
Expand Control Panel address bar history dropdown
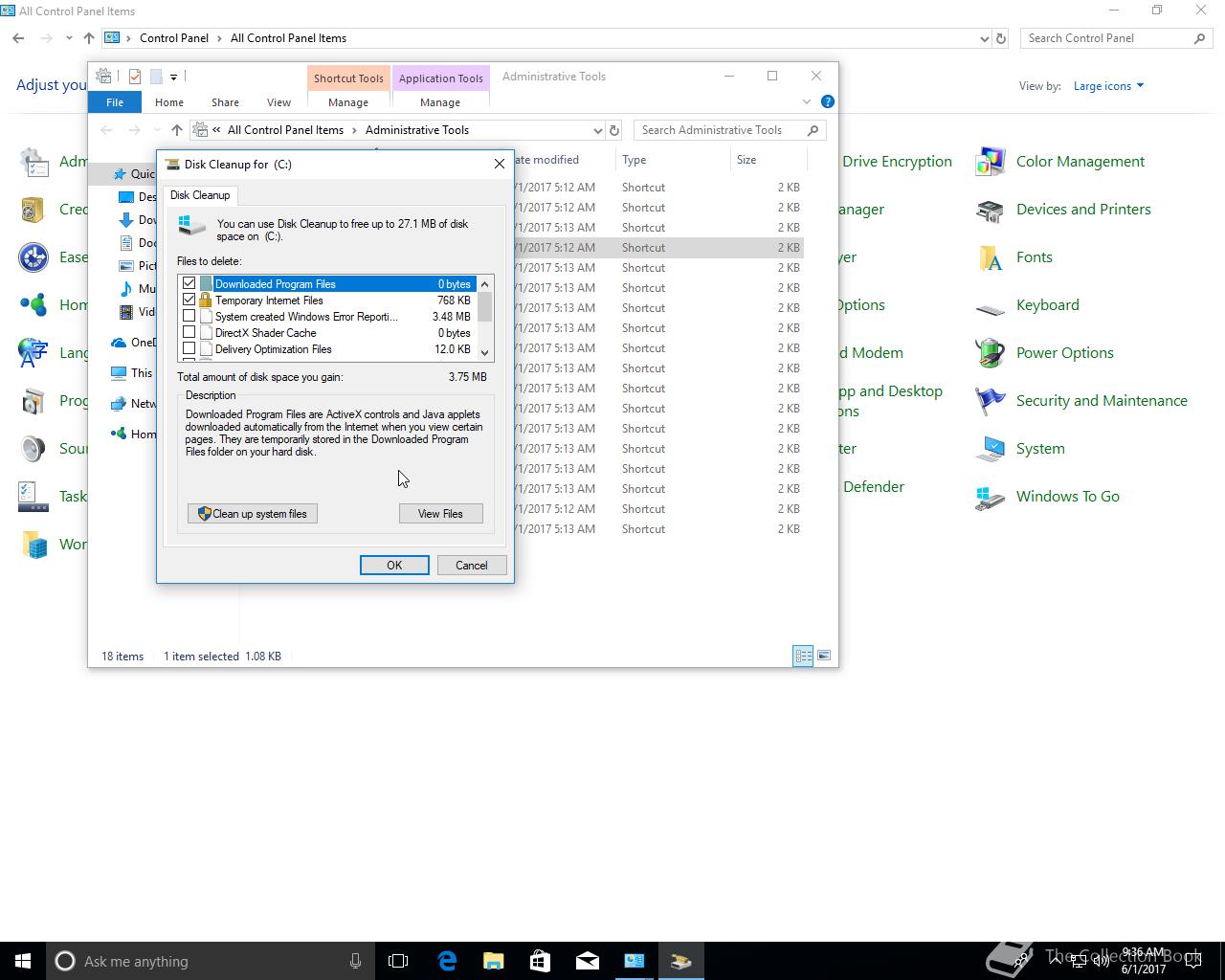point(984,39)
